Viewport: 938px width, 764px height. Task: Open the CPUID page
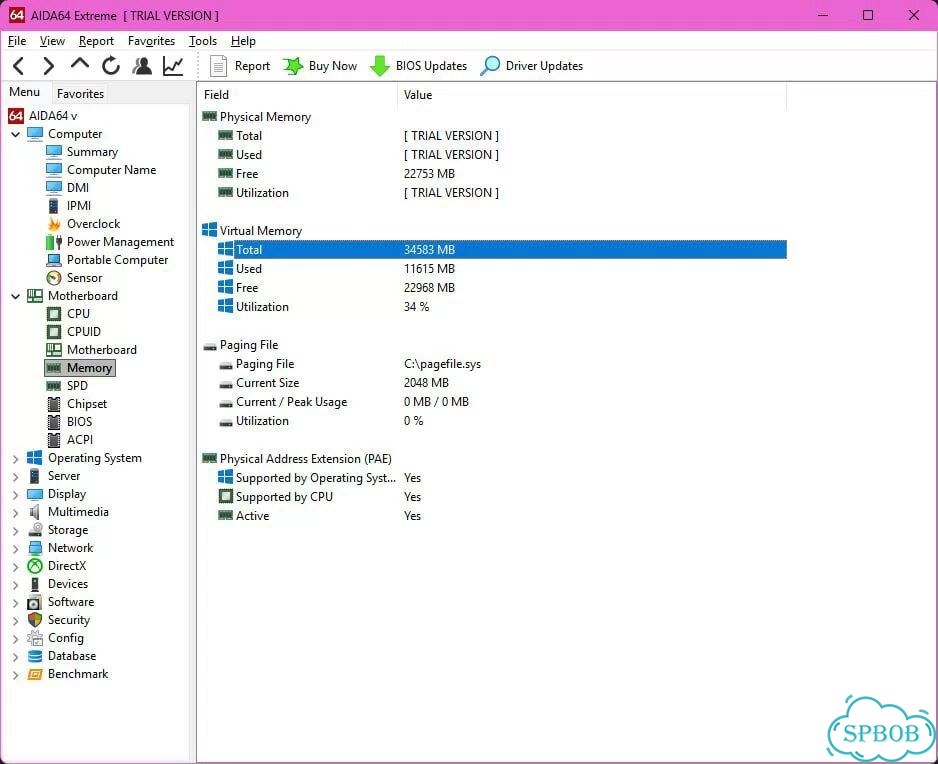pyautogui.click(x=84, y=331)
